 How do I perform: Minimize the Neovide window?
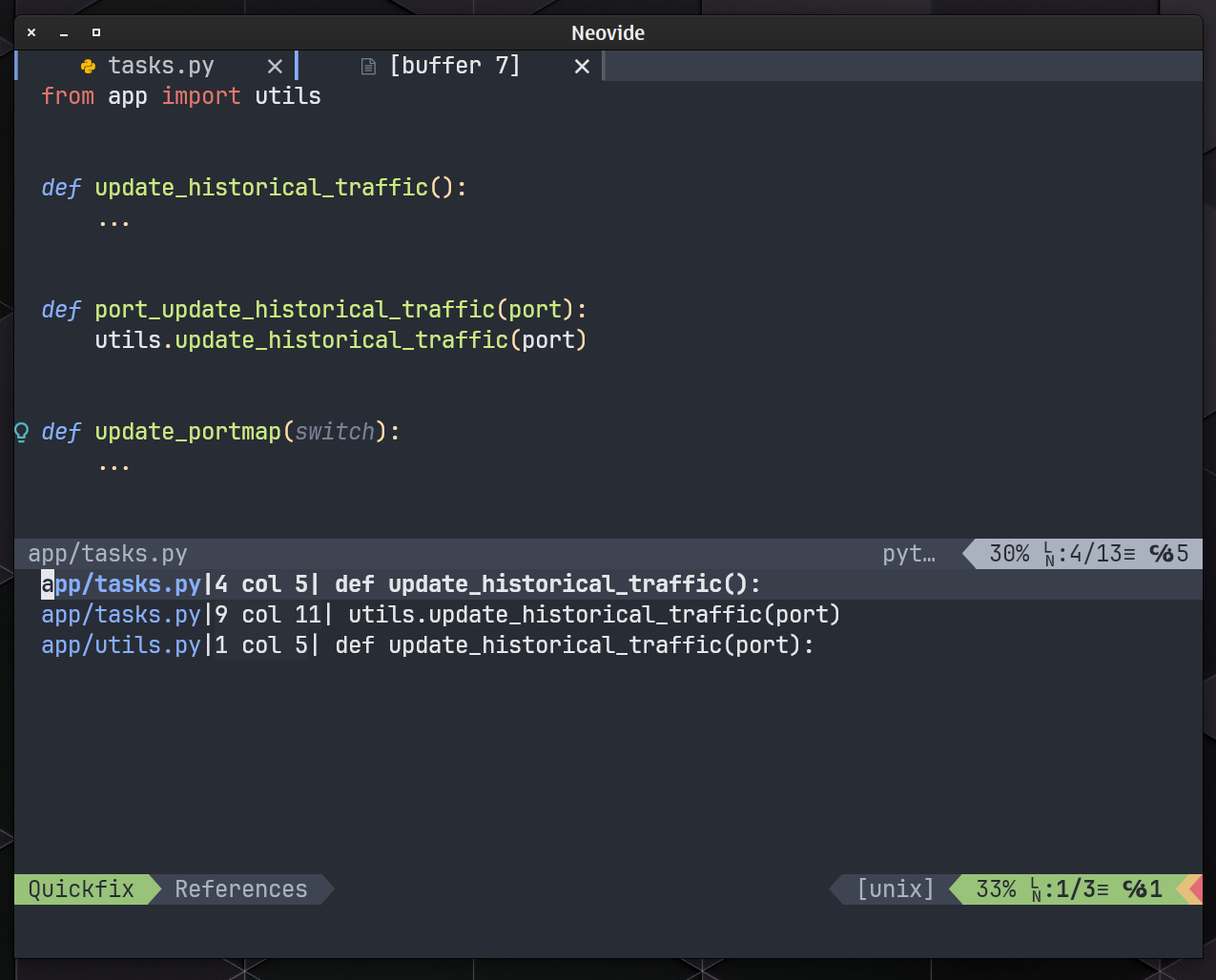click(64, 33)
